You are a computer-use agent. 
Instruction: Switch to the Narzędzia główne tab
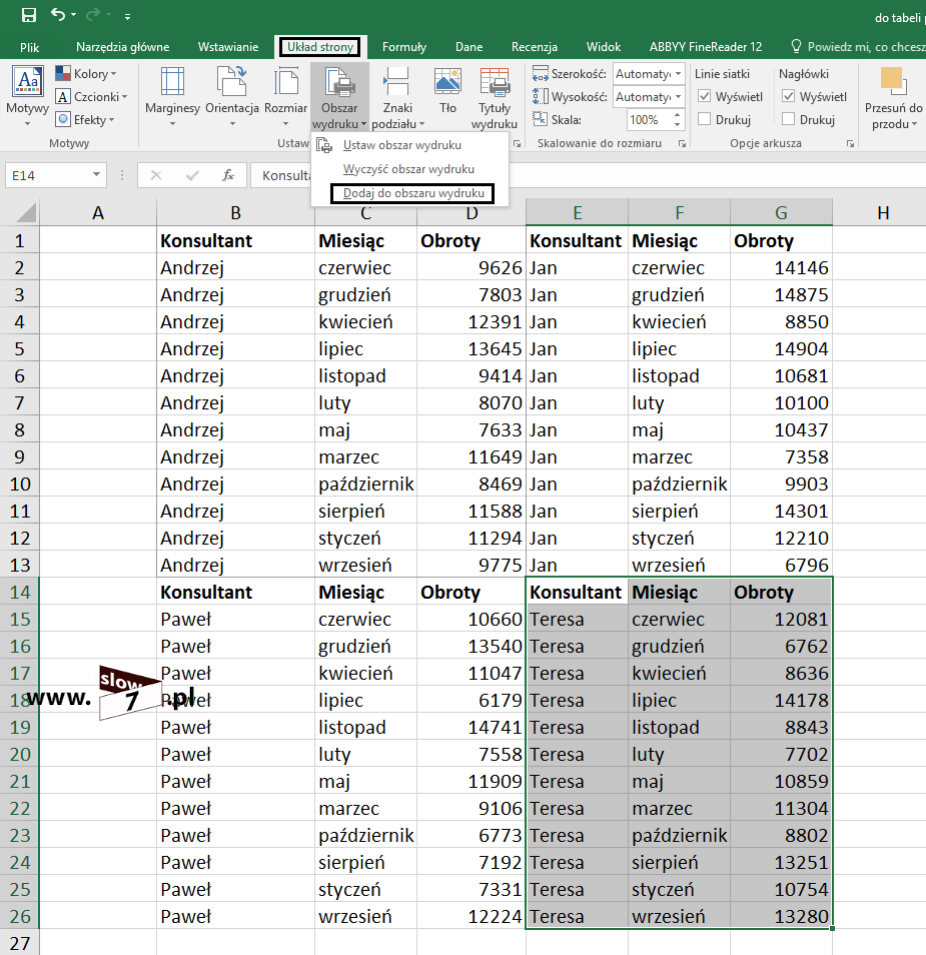coord(122,47)
